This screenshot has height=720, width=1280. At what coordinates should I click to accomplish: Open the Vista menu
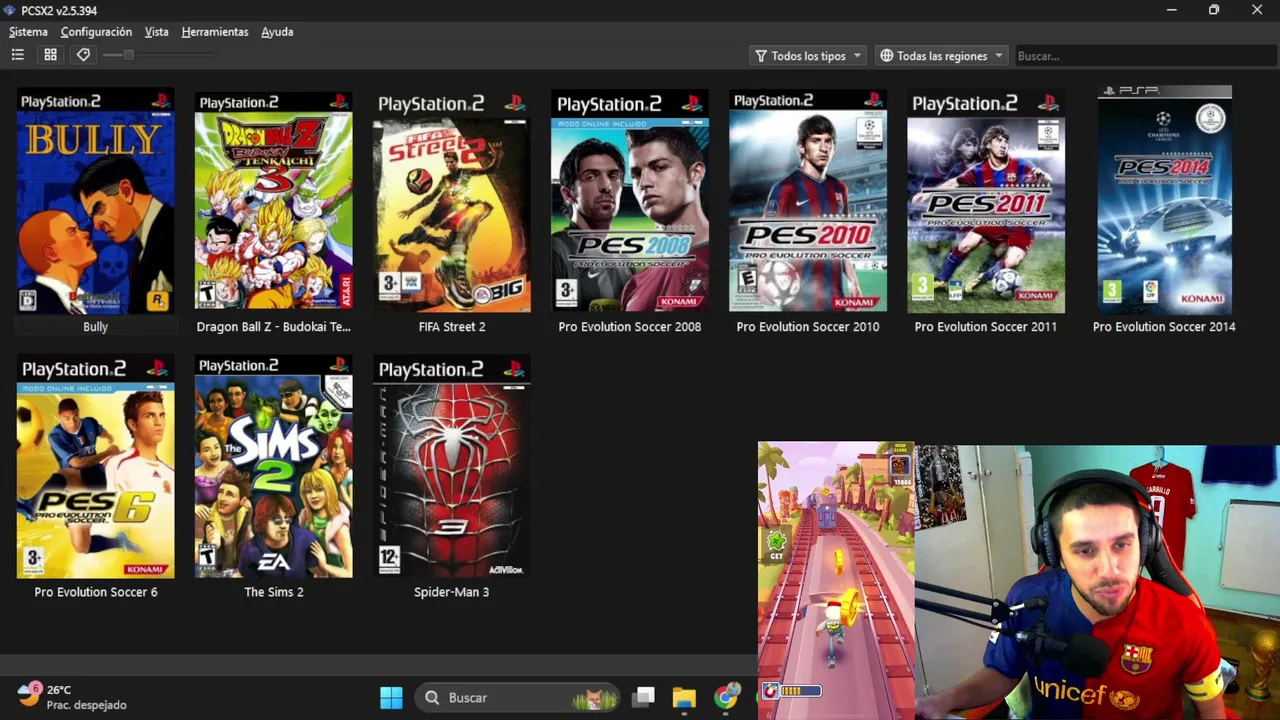click(156, 32)
